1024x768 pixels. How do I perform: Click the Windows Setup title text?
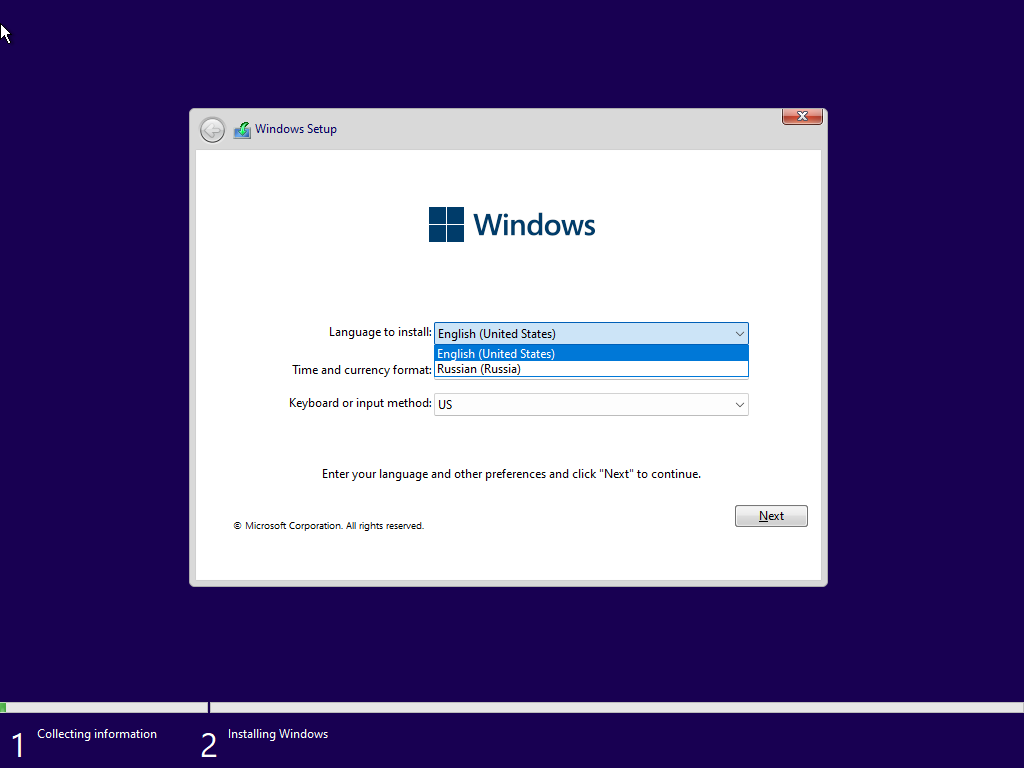(x=296, y=129)
